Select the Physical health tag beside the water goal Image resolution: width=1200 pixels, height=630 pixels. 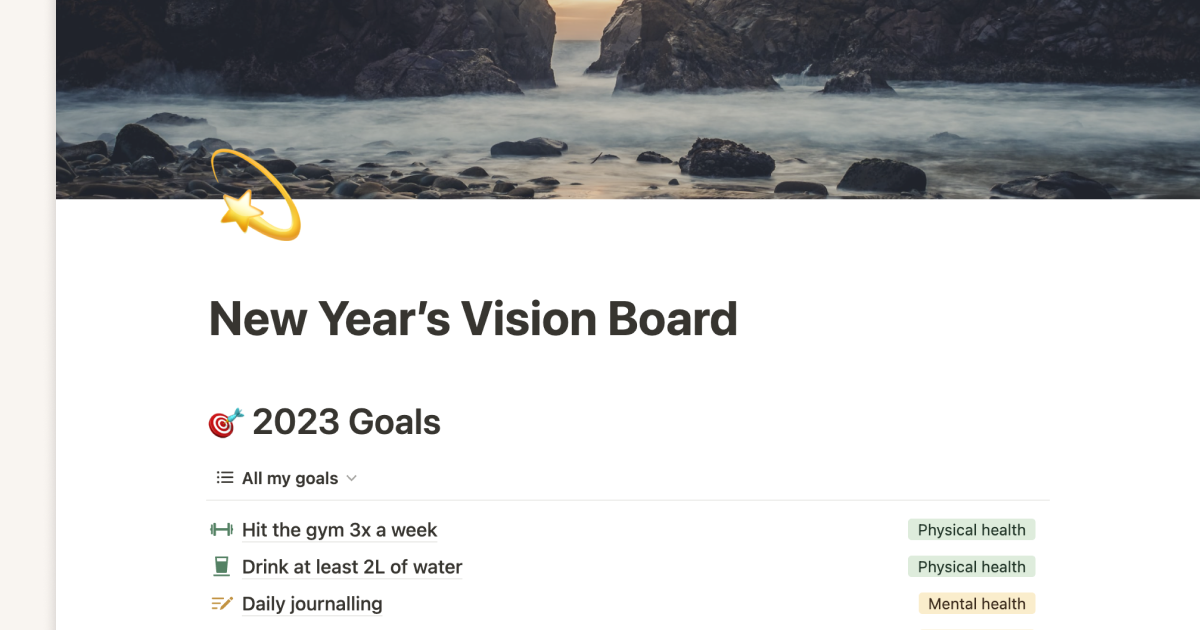(x=971, y=566)
